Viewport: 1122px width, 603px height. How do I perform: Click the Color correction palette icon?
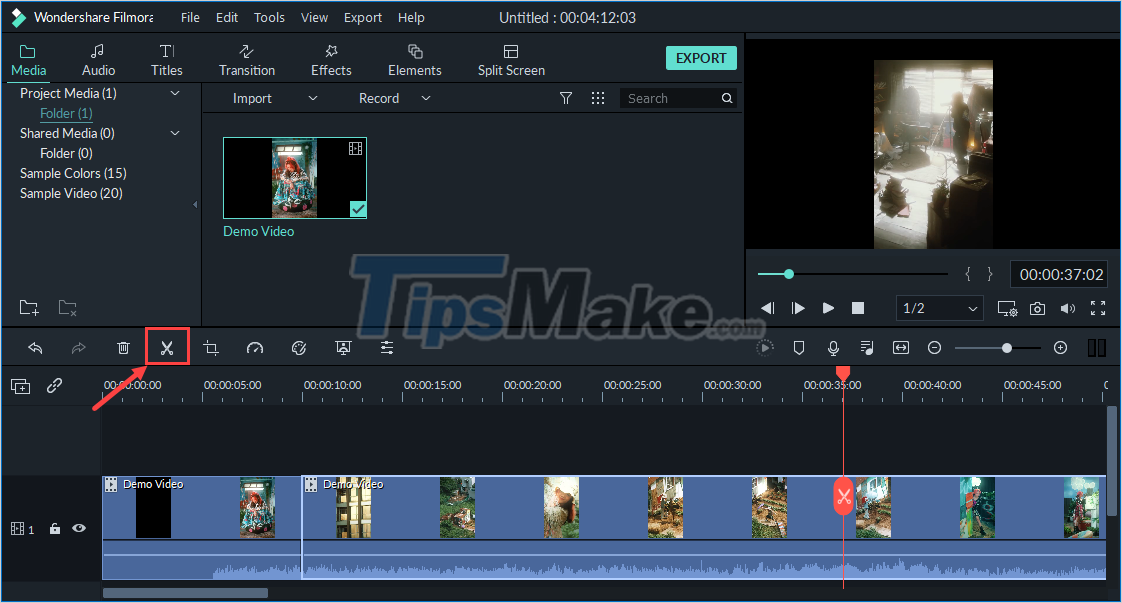[x=298, y=347]
